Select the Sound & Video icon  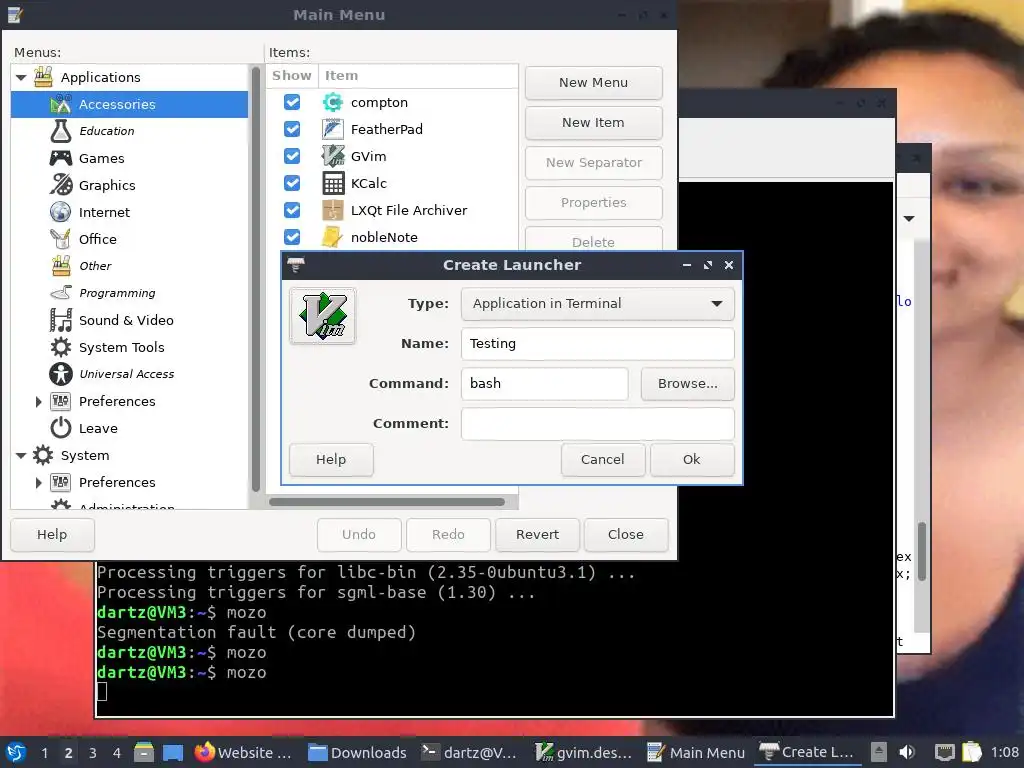61,320
